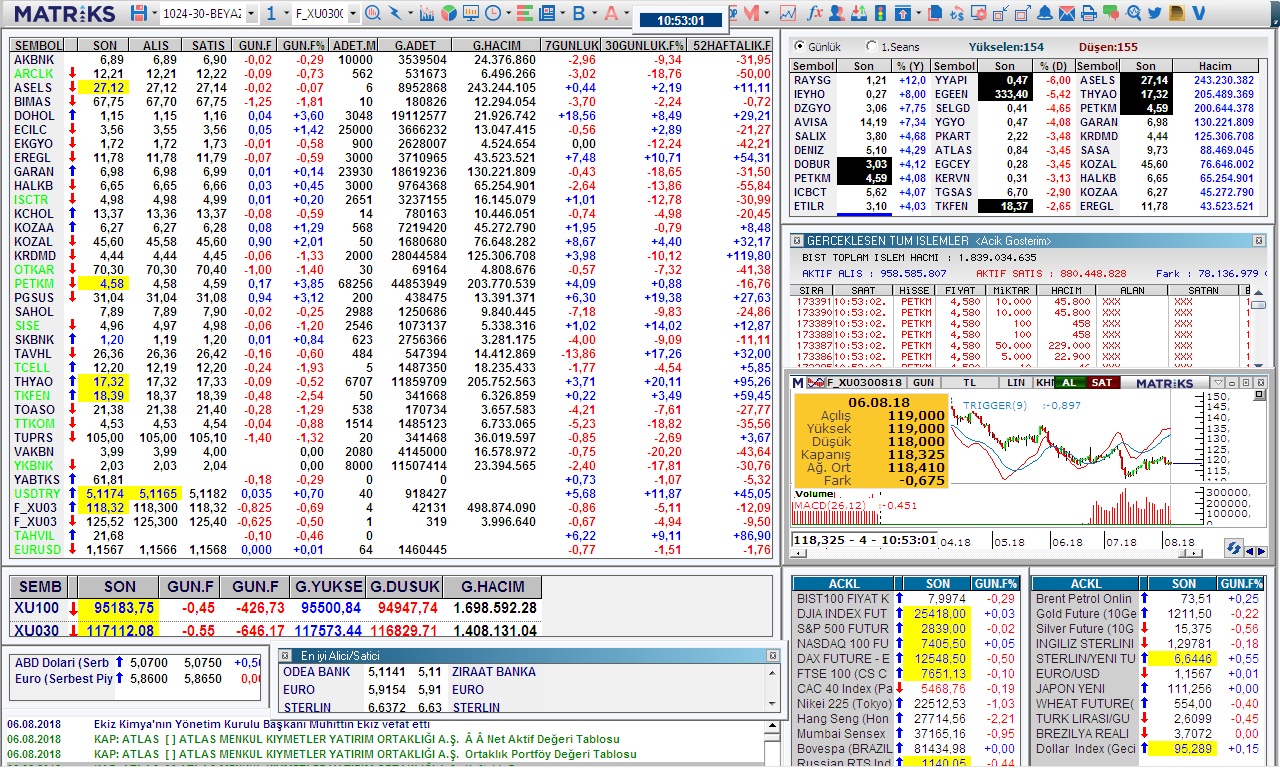The width and height of the screenshot is (1280, 768).
Task: Click the chart value input field showing 118,325
Action: coord(866,540)
